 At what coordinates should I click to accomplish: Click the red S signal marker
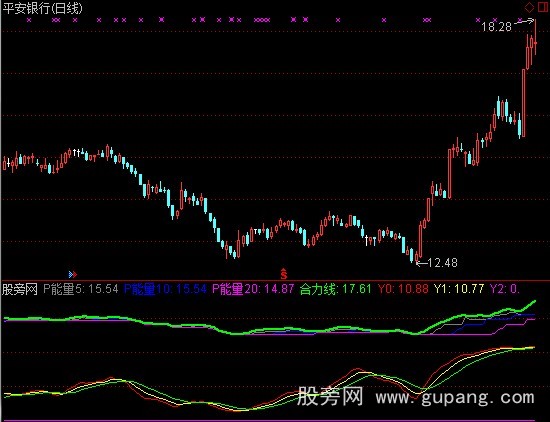(283, 273)
